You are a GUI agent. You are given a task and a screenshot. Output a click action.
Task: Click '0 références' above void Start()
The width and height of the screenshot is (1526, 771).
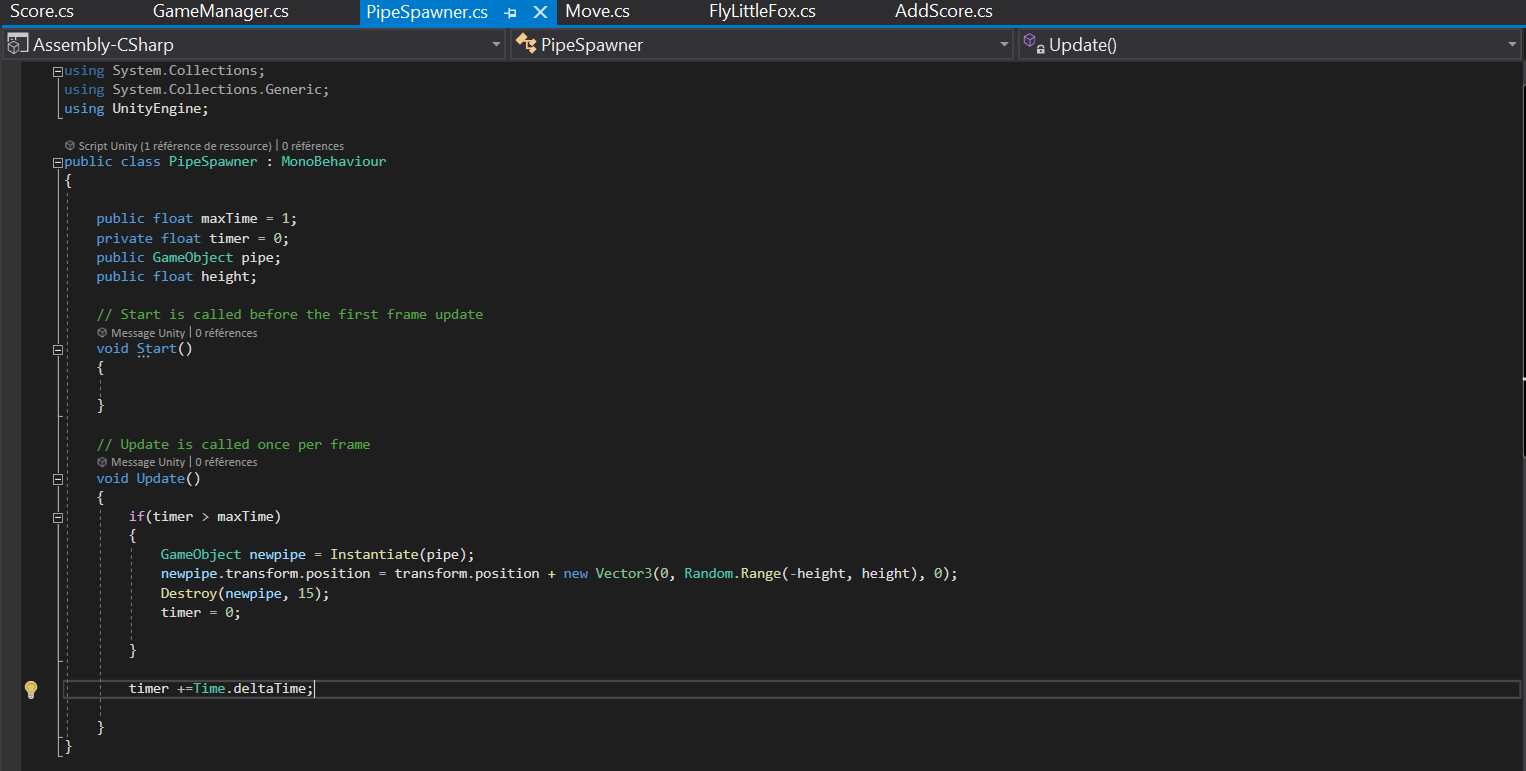[226, 333]
